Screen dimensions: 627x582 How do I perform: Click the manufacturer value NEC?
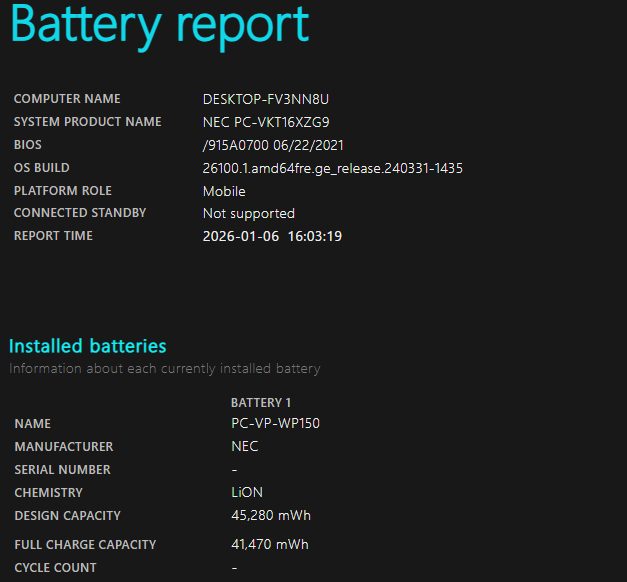pos(244,446)
